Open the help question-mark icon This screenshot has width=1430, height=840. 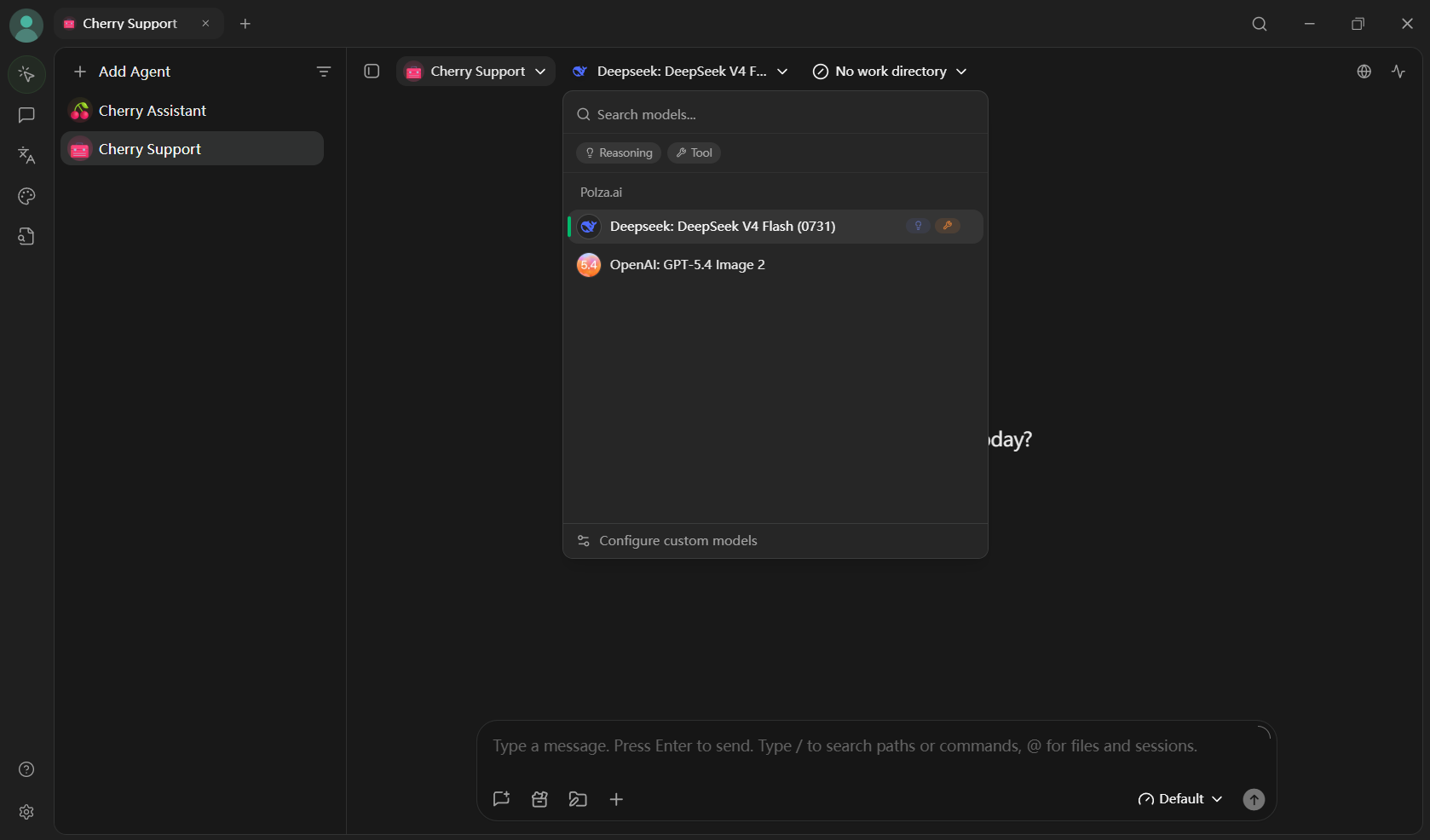[x=26, y=769]
